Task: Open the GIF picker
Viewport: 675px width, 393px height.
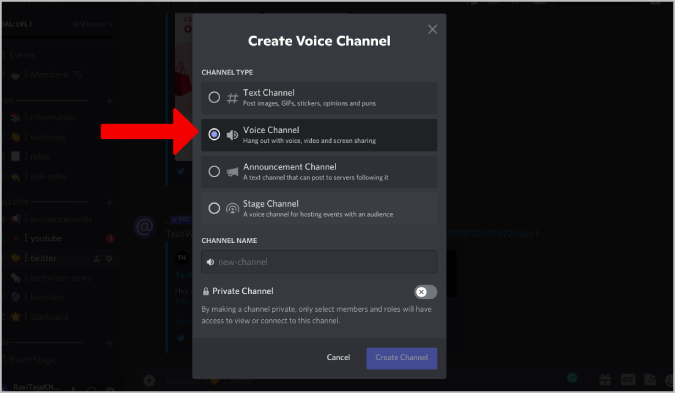Action: [x=628, y=379]
